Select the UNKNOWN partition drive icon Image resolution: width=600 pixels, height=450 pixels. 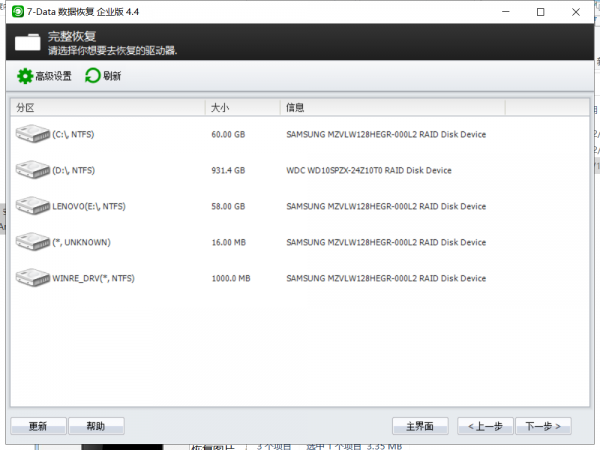[x=33, y=242]
